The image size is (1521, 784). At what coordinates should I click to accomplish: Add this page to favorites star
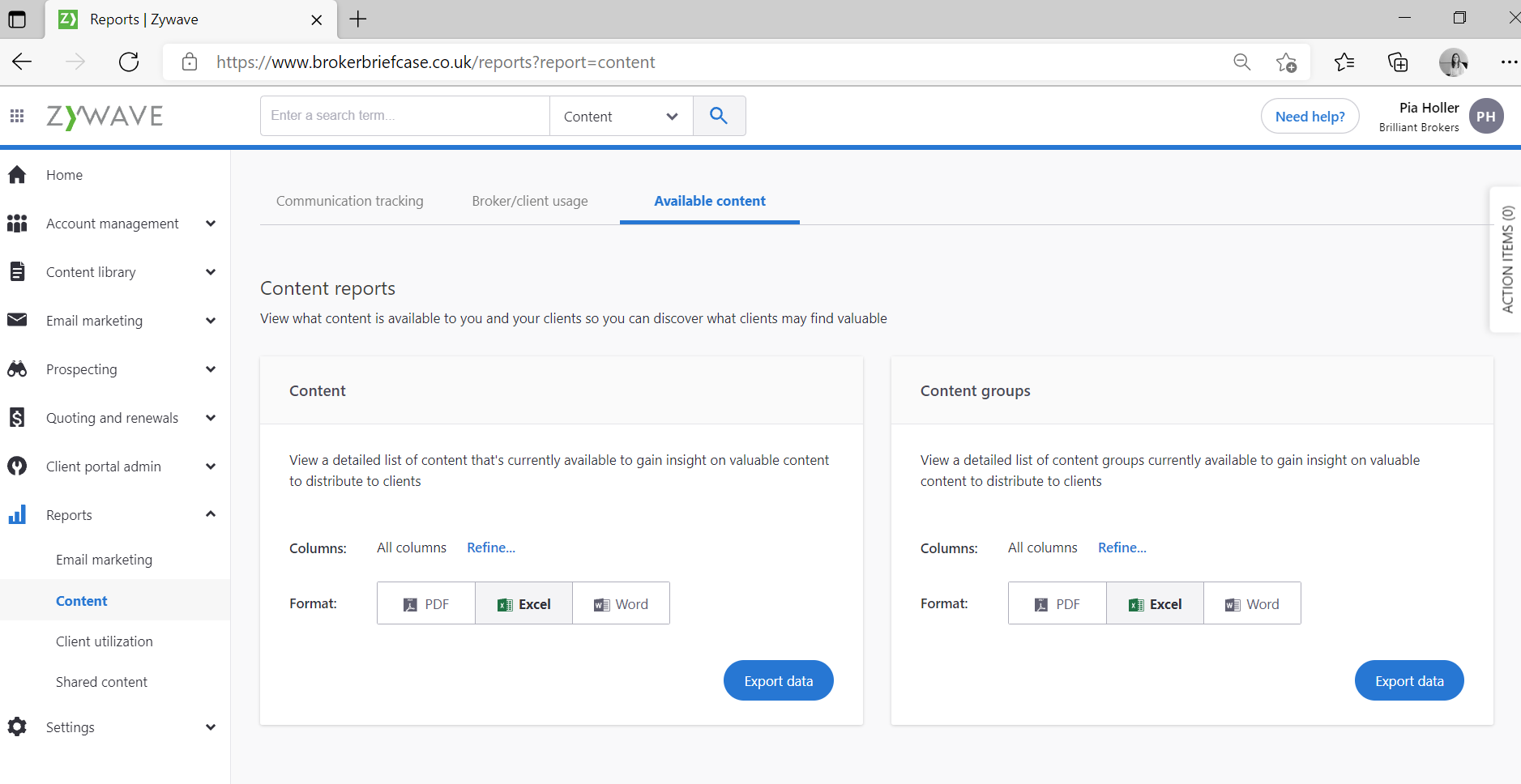1286,62
